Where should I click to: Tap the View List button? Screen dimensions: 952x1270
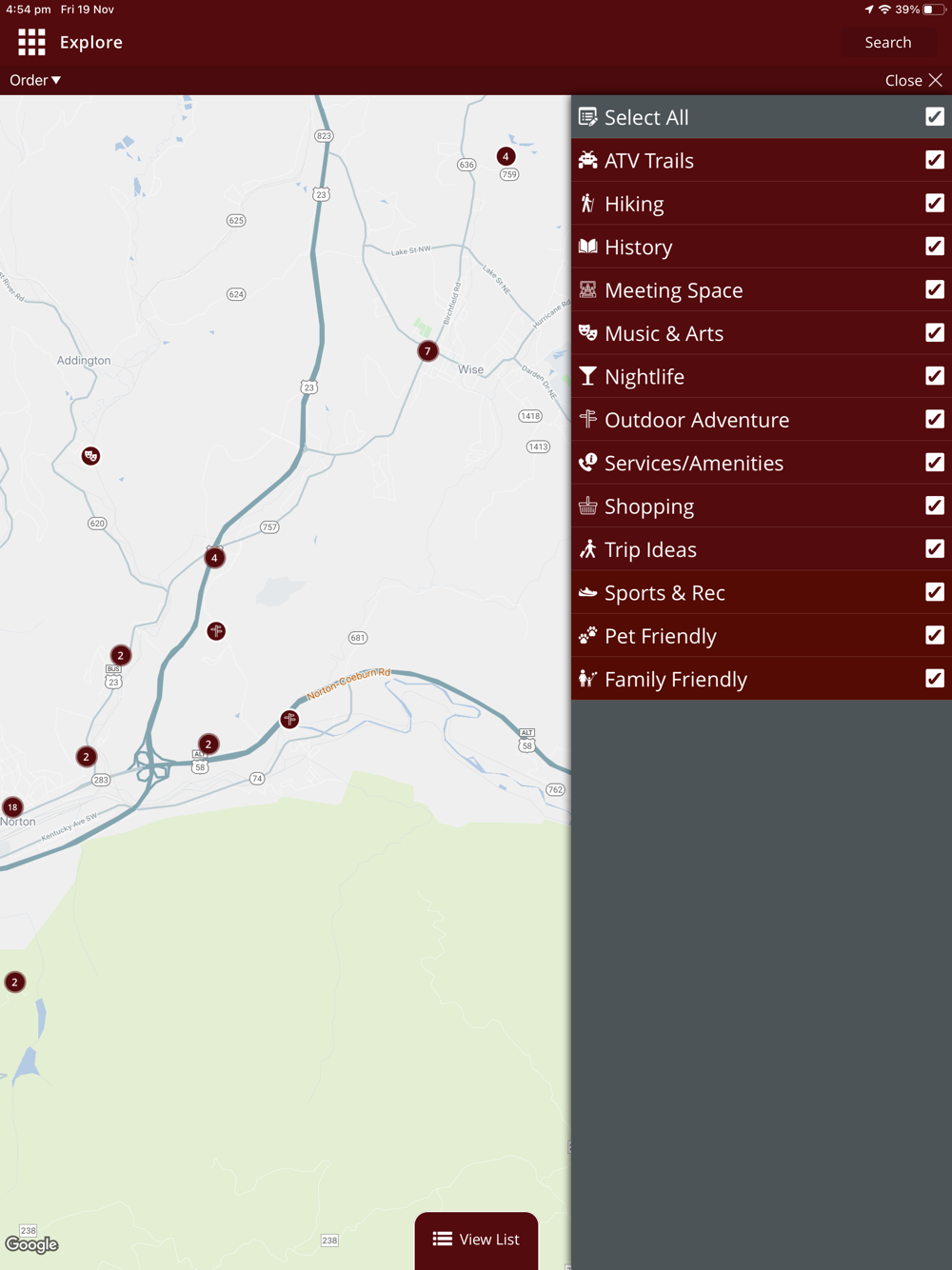point(476,1239)
